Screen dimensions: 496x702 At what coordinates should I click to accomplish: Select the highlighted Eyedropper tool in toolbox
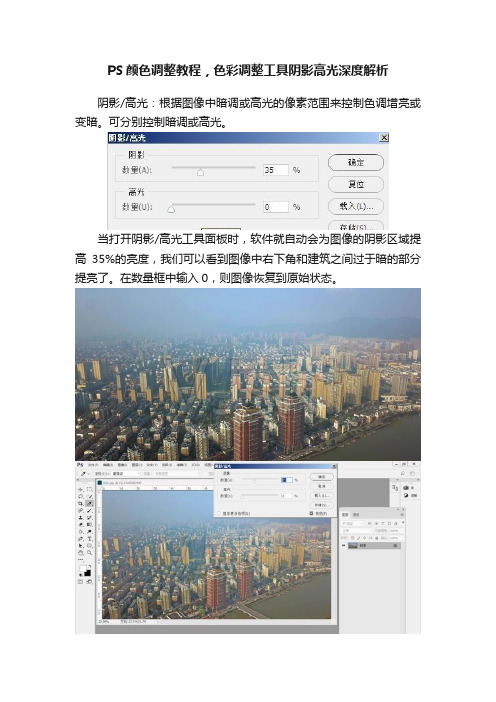(90, 504)
